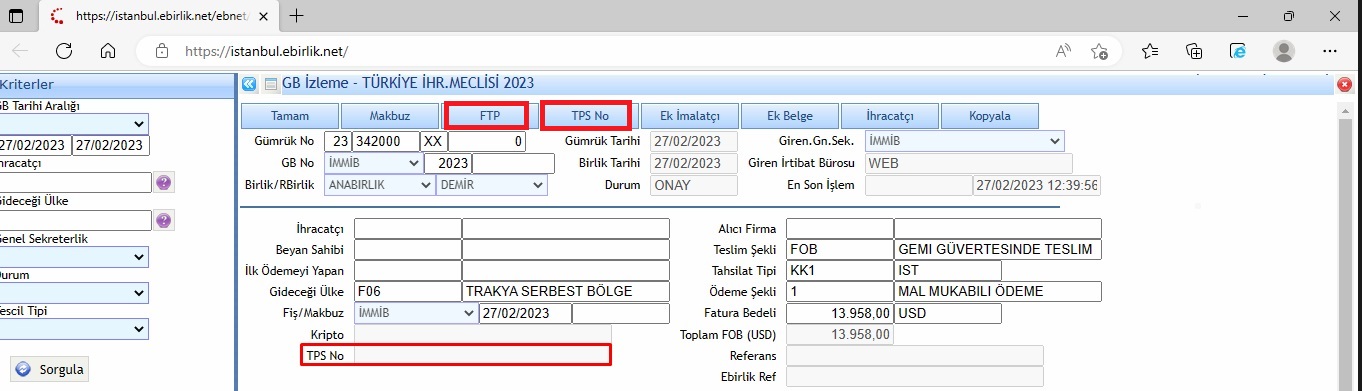Open a new browser tab
This screenshot has height=391, width=1362.
click(x=296, y=16)
